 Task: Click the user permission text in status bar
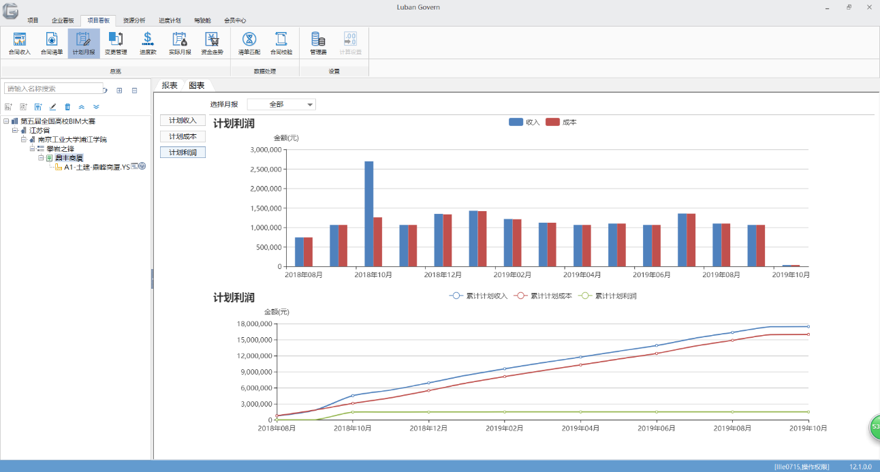[x=801, y=466]
